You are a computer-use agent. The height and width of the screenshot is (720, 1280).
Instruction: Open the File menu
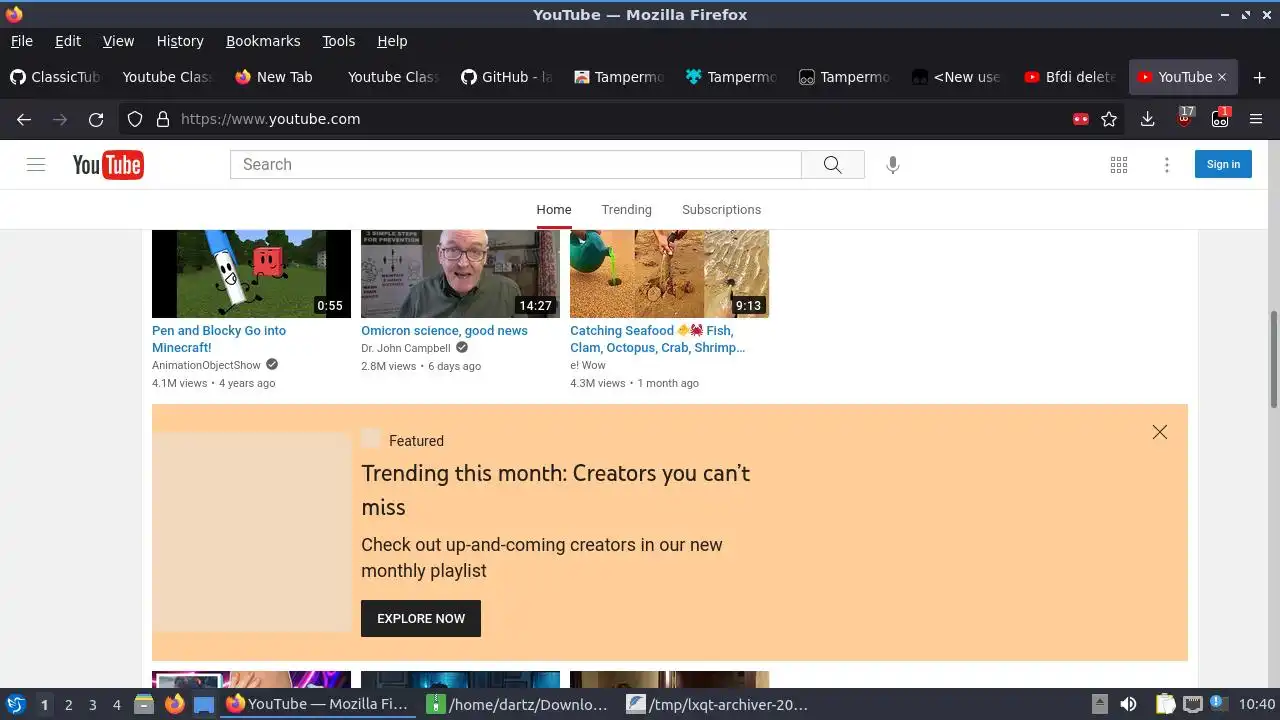pyautogui.click(x=21, y=41)
